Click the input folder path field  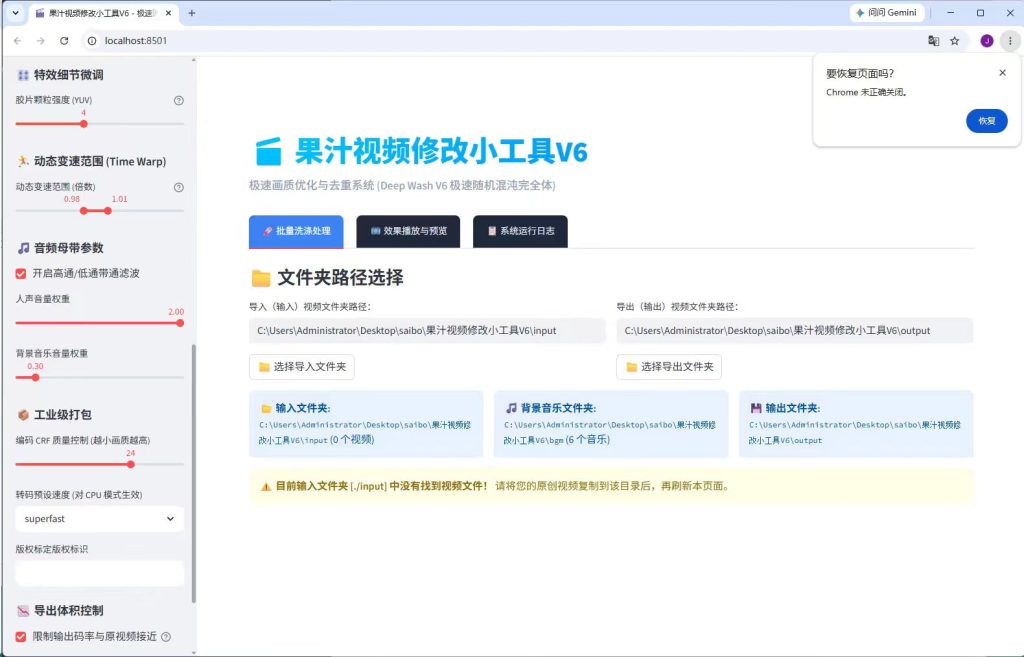point(427,330)
